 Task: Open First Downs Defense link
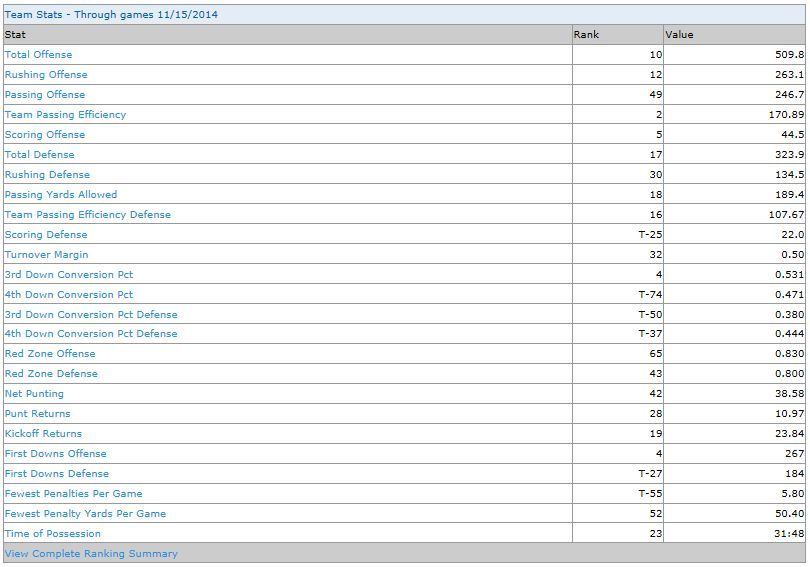[57, 474]
